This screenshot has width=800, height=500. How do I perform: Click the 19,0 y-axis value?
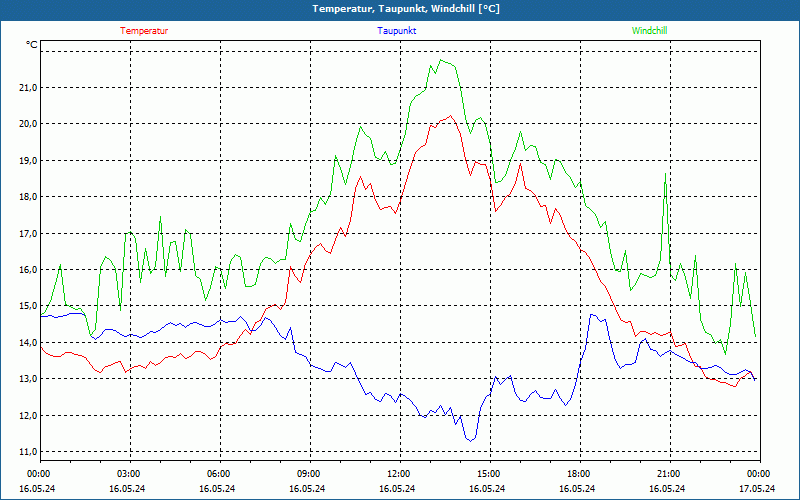pyautogui.click(x=28, y=161)
